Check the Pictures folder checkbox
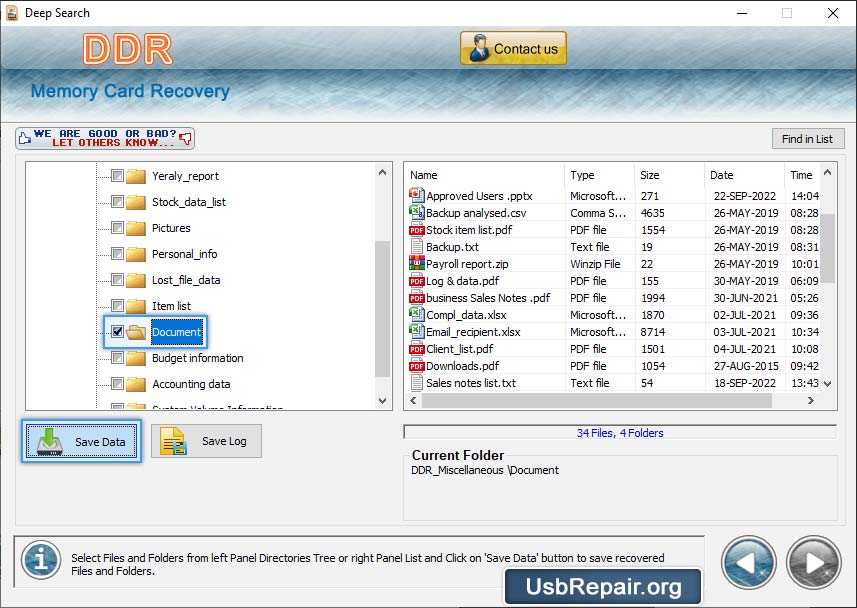This screenshot has width=857, height=608. [117, 227]
